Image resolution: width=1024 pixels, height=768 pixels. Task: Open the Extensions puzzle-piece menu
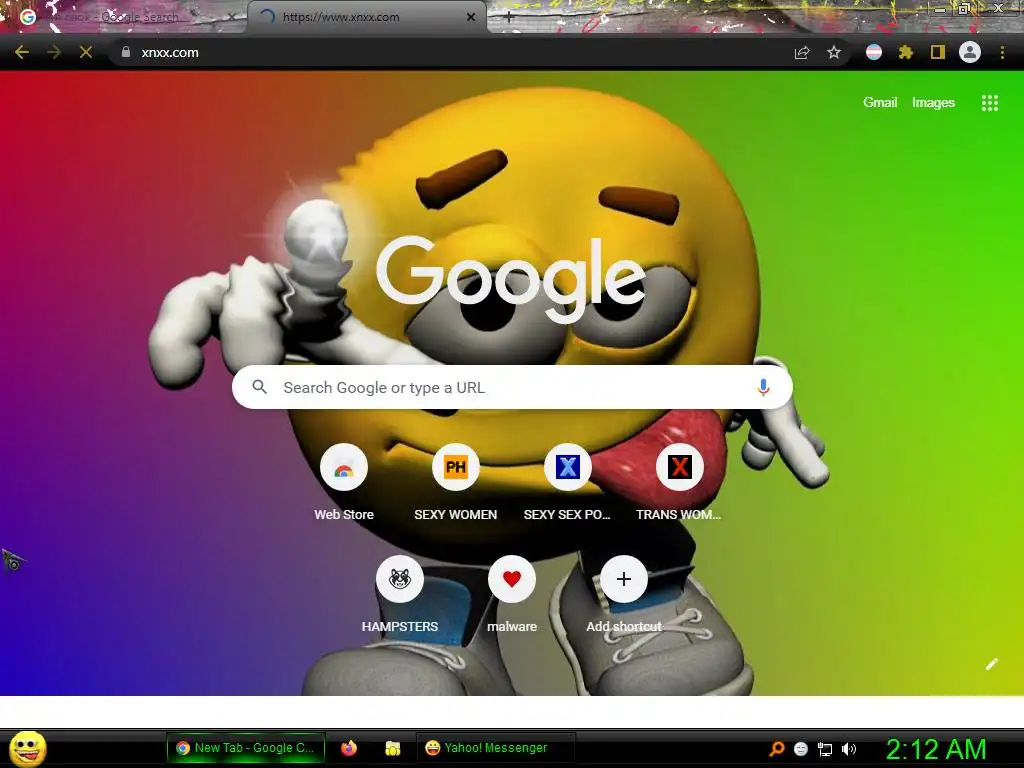coord(905,52)
